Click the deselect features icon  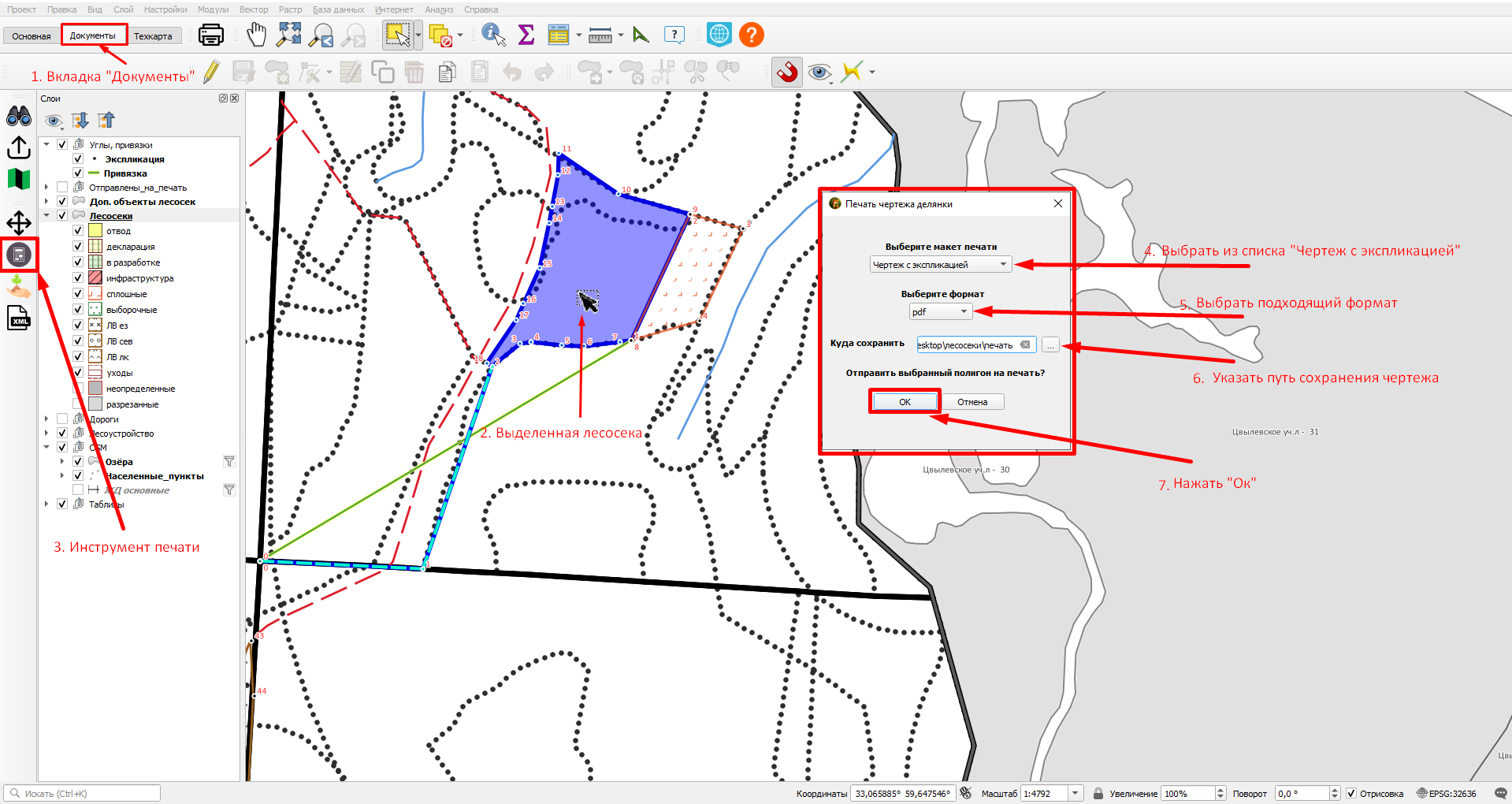point(440,35)
